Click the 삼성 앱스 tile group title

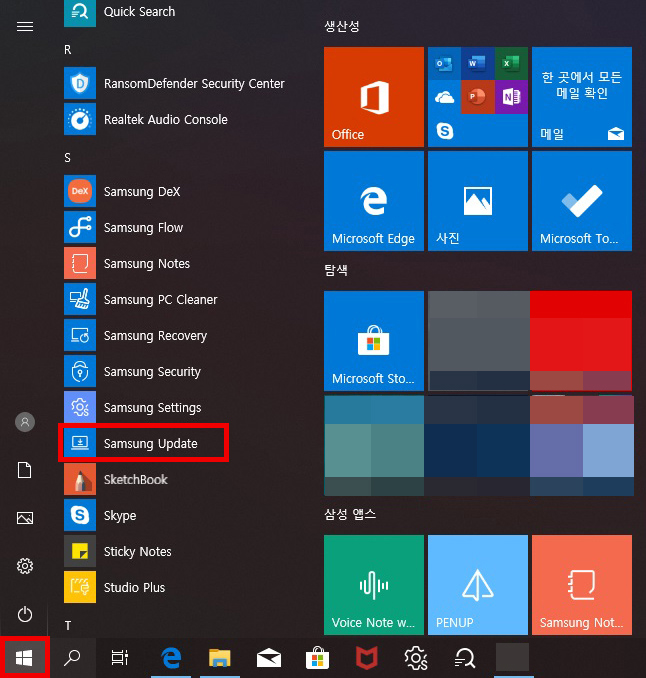350,514
